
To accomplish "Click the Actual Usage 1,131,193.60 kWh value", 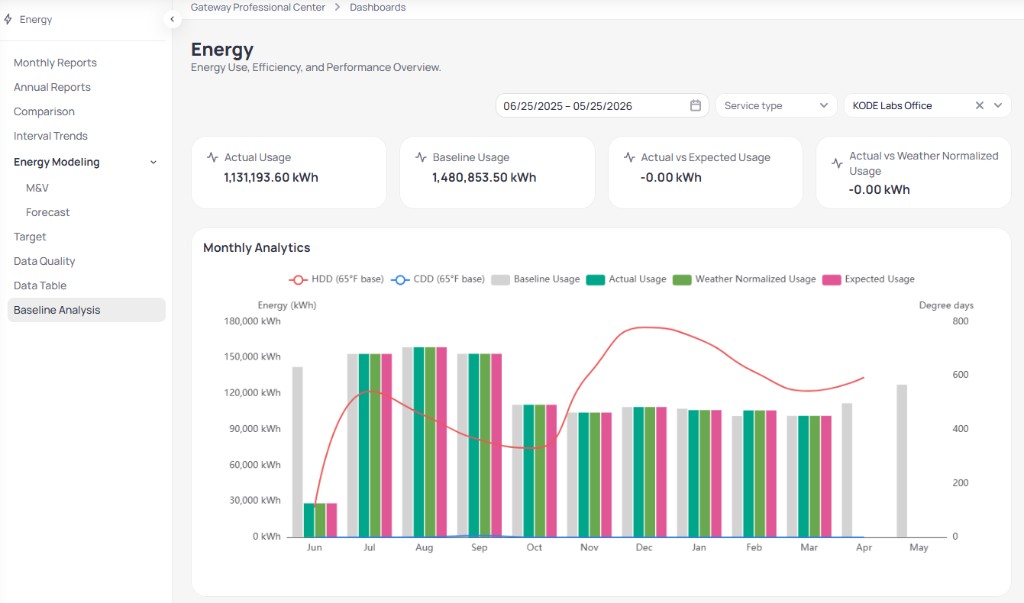I will click(x=270, y=177).
